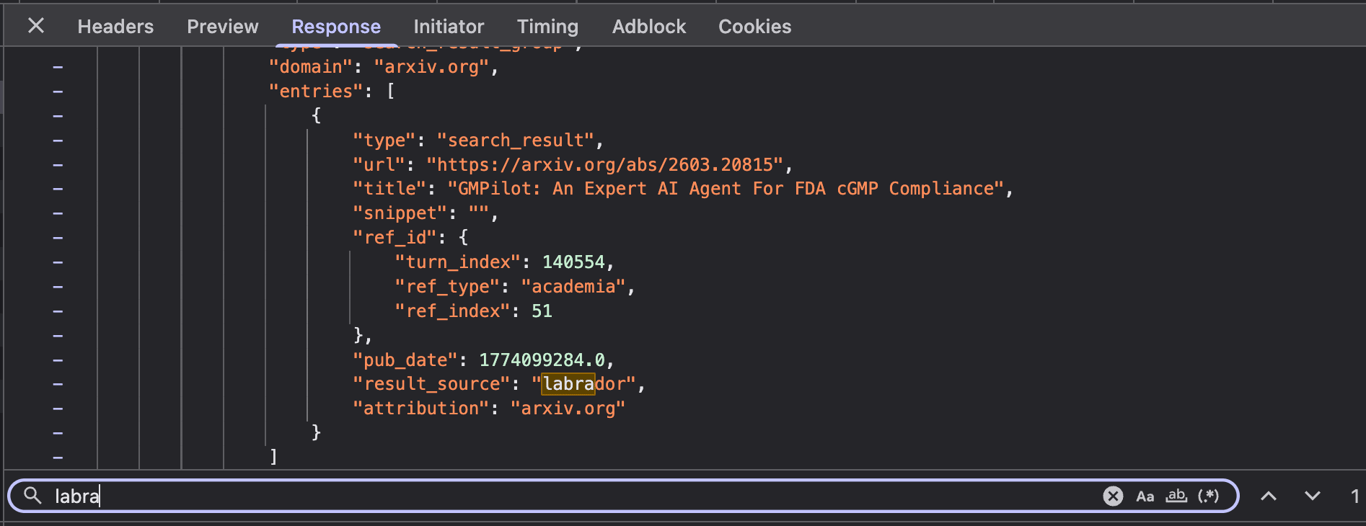Click the turn_index value 140554
Image resolution: width=1366 pixels, height=526 pixels.
click(573, 262)
